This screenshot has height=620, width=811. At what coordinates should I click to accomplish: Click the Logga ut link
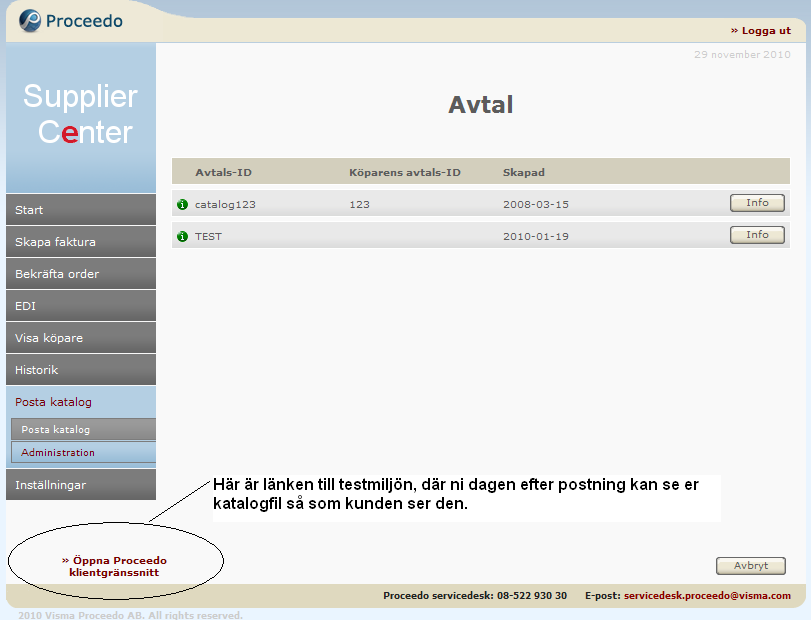[x=761, y=31]
